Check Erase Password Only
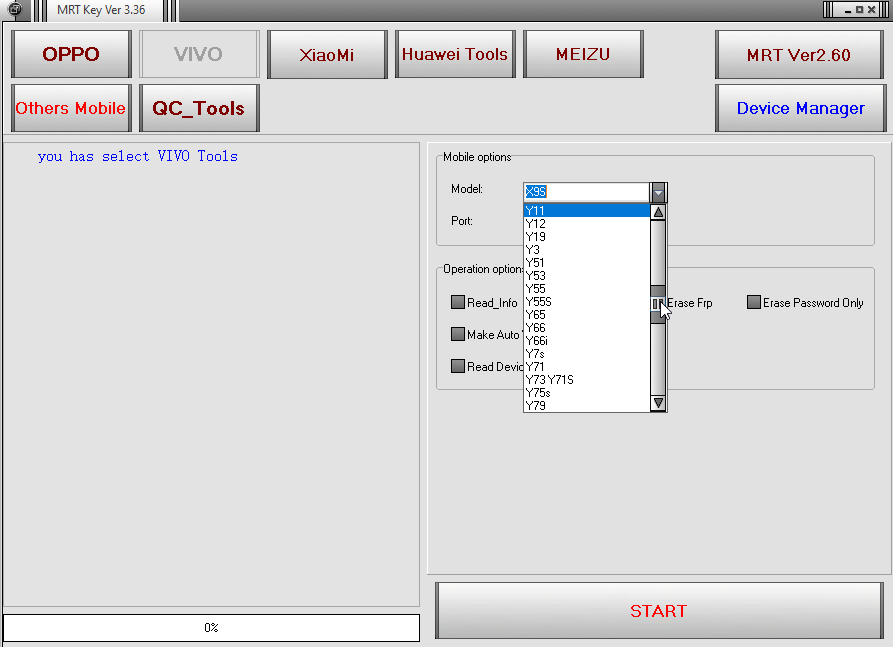The image size is (893, 647). [x=753, y=302]
